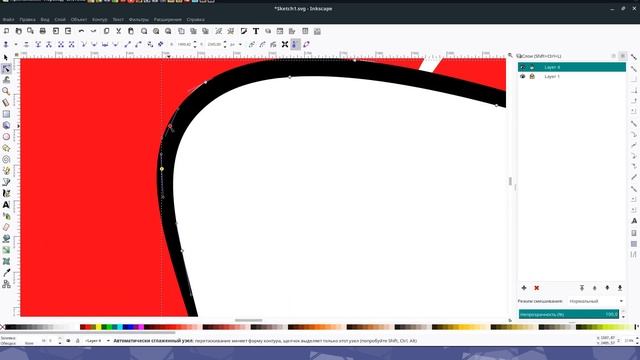Toggle the topmost snapping icon in snap bar
The height and width of the screenshot is (360, 640).
(x=633, y=57)
